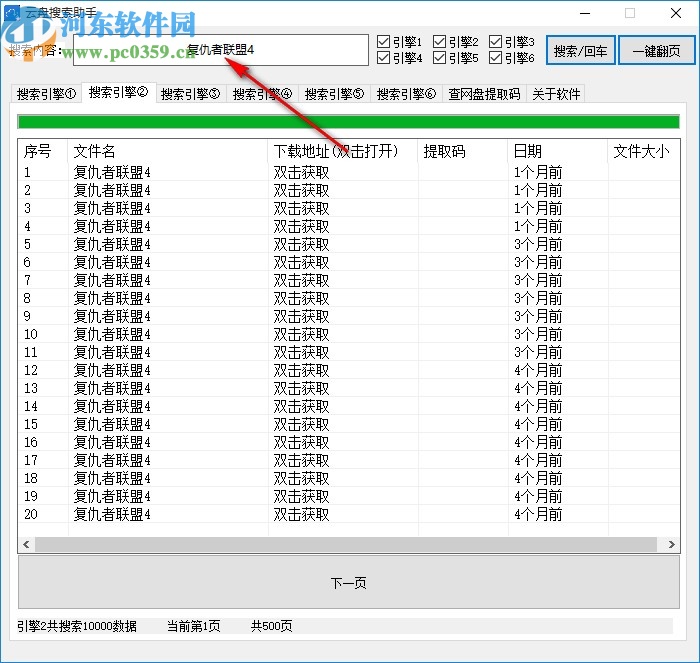Click the green search progress bar
The image size is (700, 663).
pos(349,122)
